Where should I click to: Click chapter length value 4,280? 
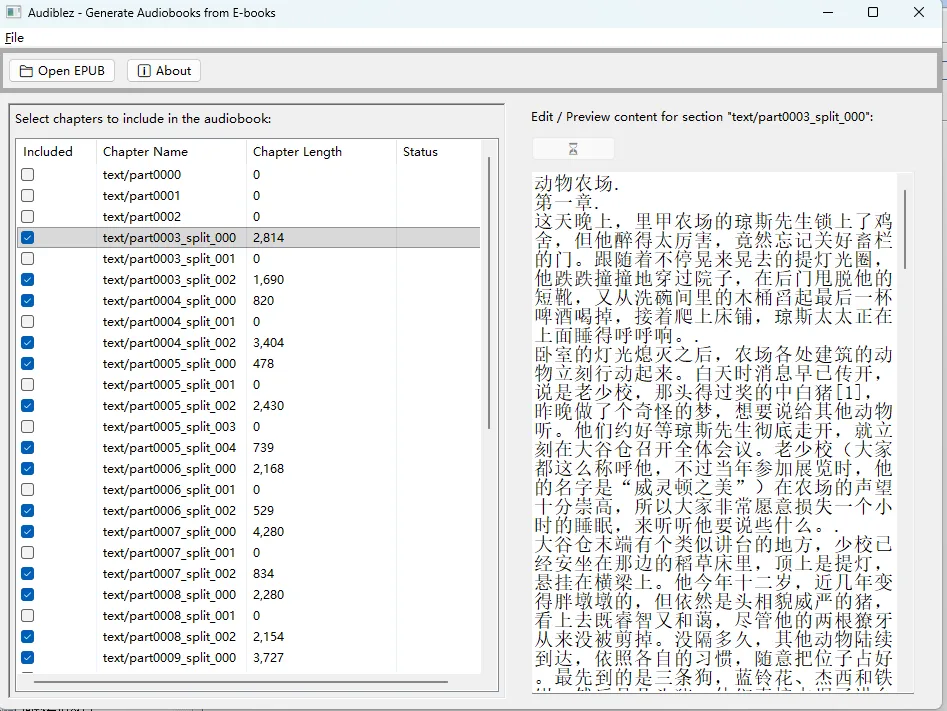click(268, 532)
